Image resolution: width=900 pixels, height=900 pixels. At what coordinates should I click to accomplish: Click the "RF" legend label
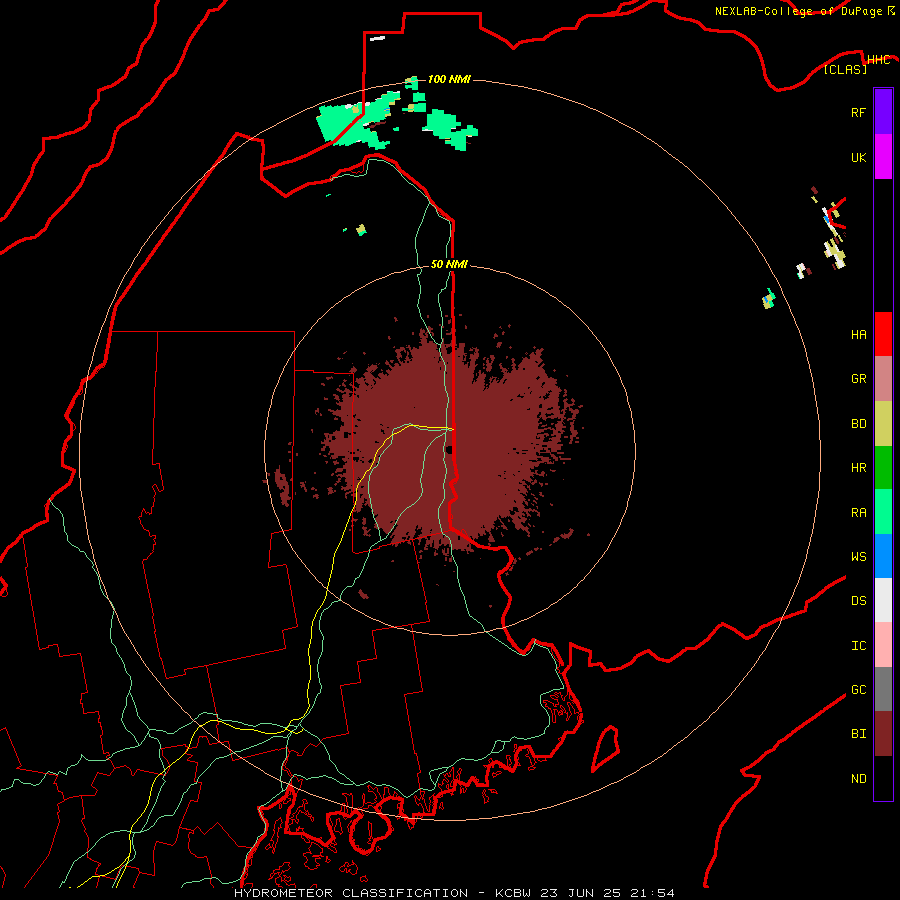(x=858, y=113)
